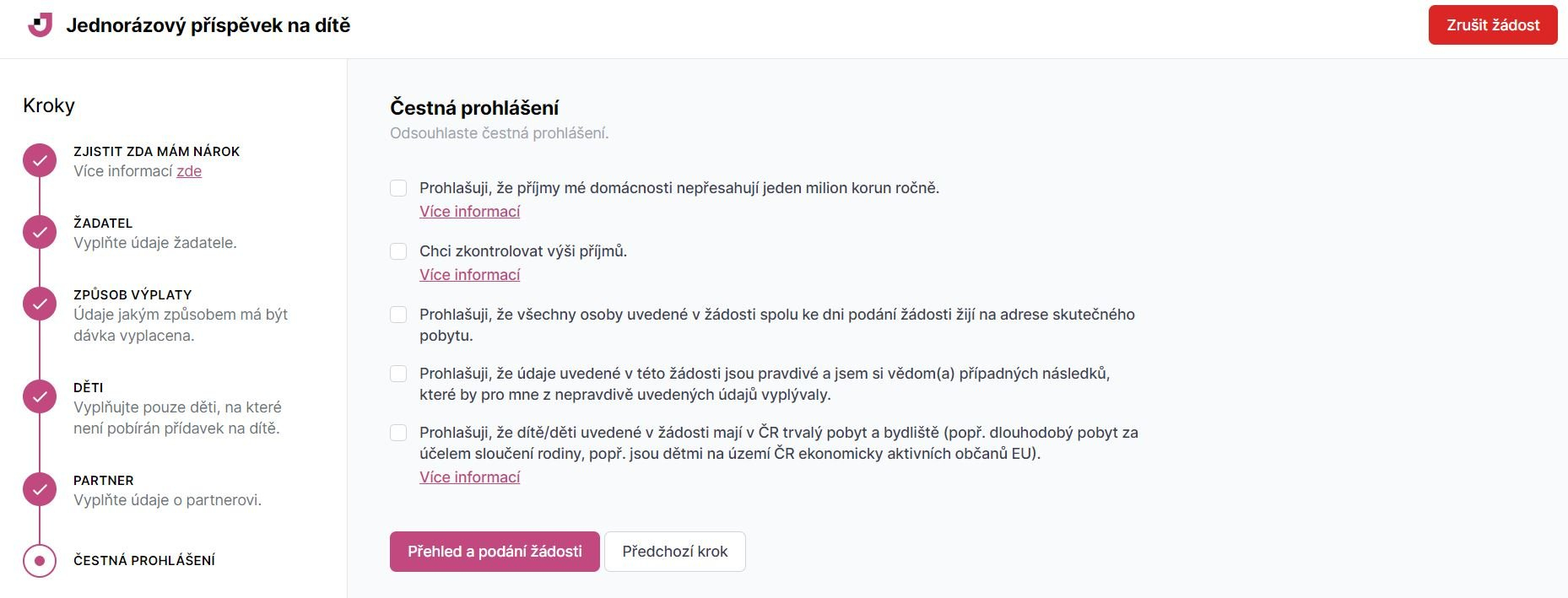The image size is (1568, 598).
Task: Go back with 'Předchozí krok' button
Action: click(674, 552)
